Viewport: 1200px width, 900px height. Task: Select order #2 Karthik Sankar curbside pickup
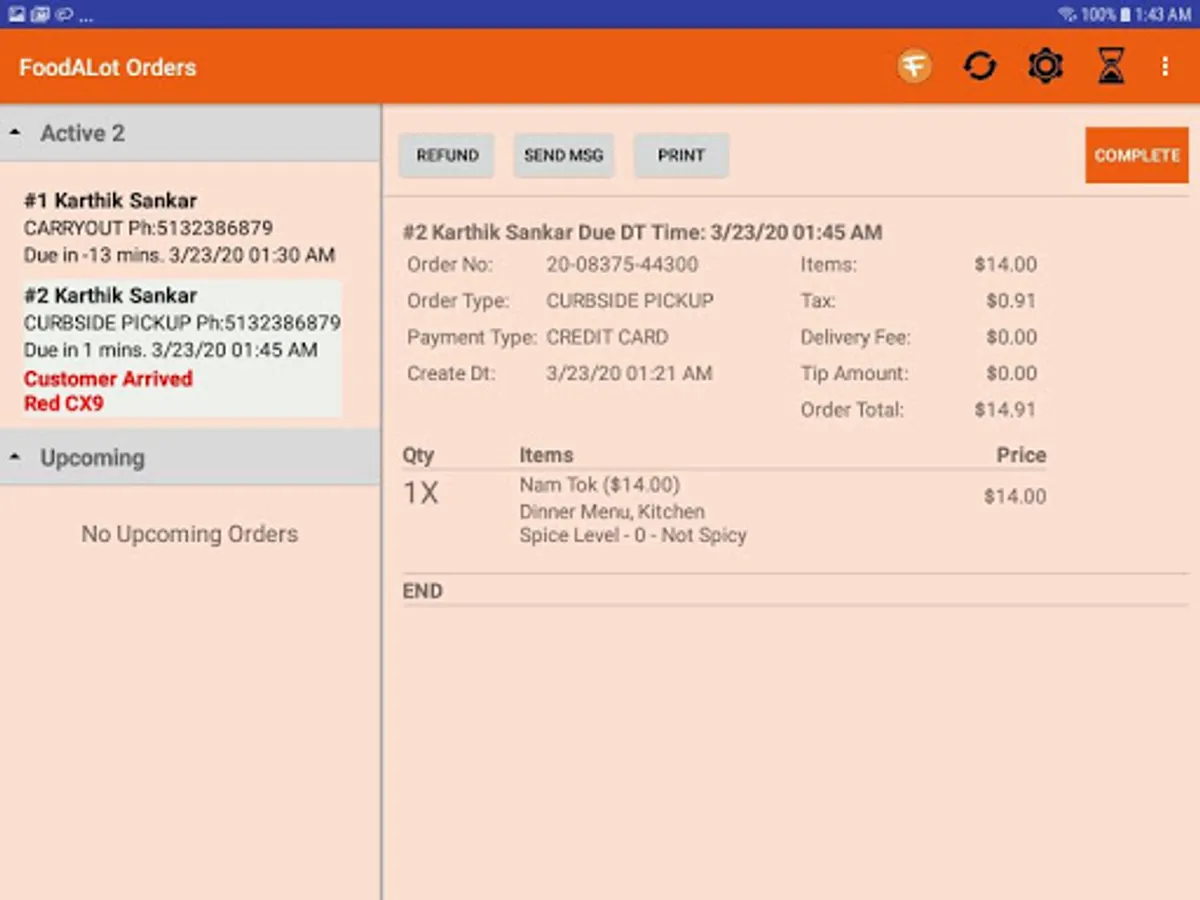[180, 348]
